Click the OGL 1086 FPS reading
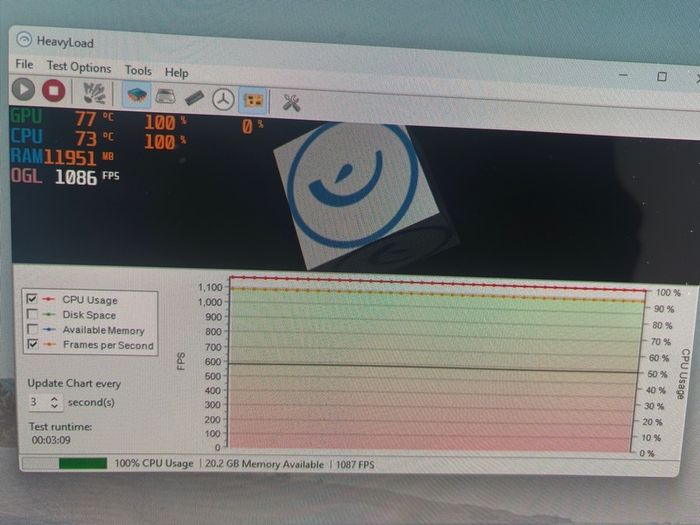The height and width of the screenshot is (525, 700). pos(87,177)
